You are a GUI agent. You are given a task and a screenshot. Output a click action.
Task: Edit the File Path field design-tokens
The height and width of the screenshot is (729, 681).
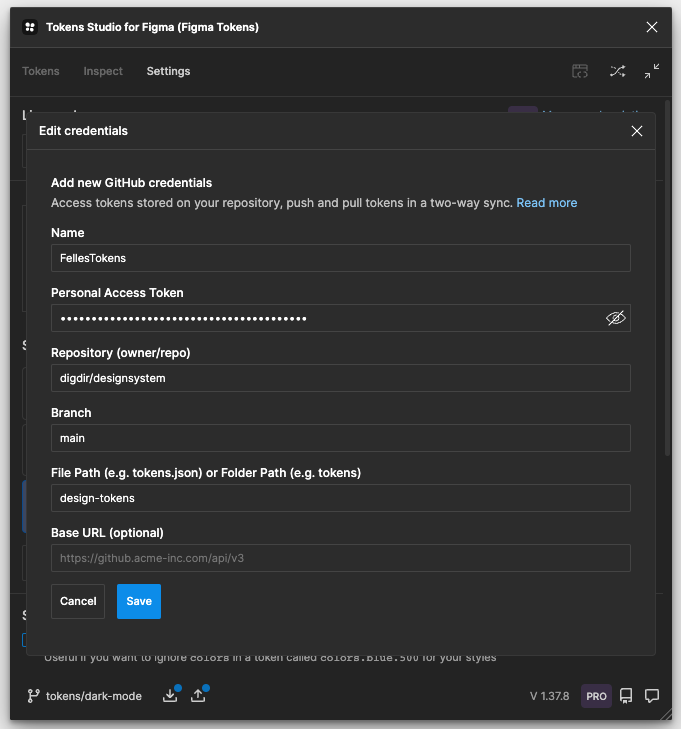coord(341,498)
